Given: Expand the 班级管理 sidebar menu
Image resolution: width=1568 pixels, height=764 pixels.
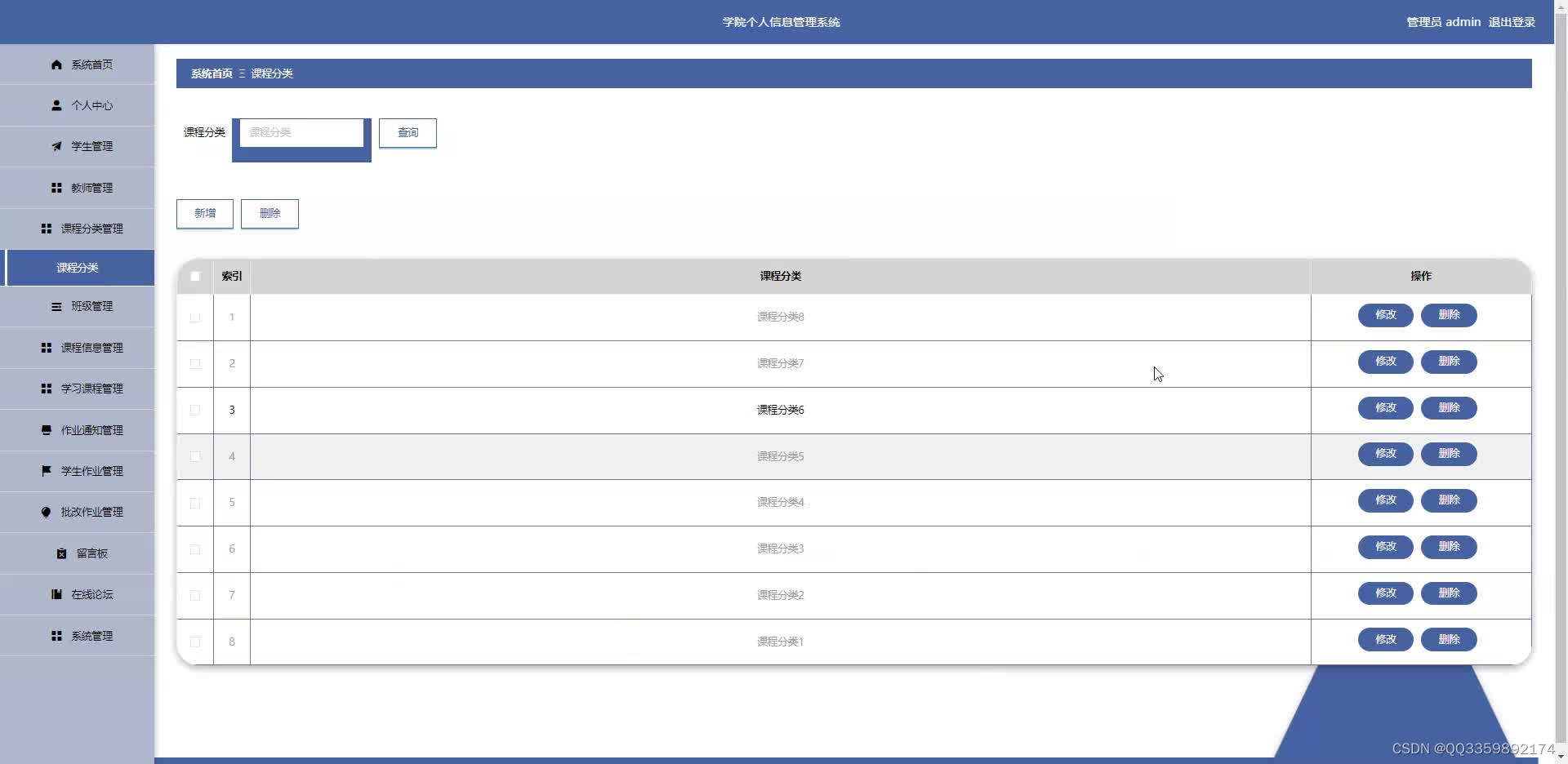Looking at the screenshot, I should (x=78, y=307).
